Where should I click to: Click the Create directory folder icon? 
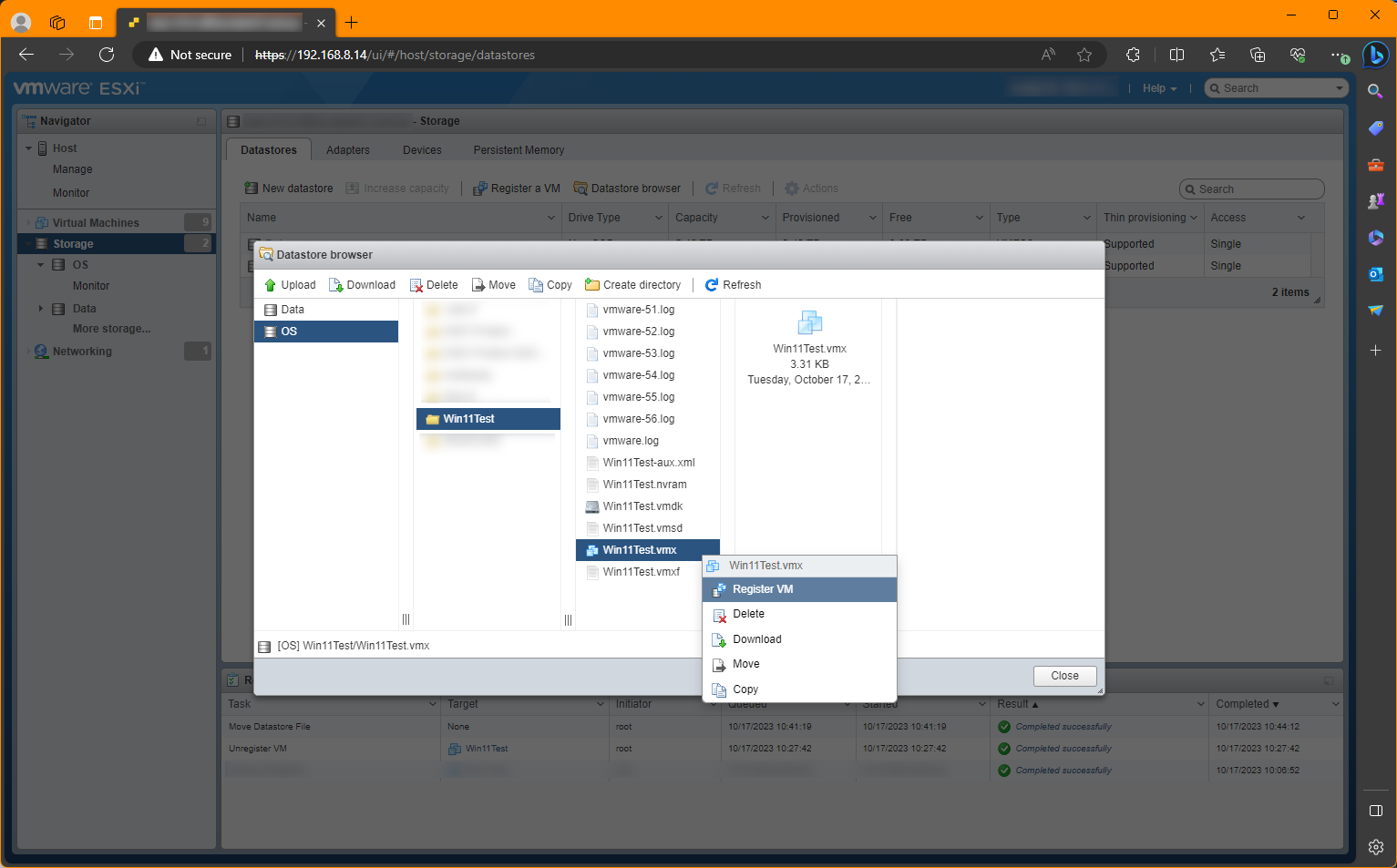[592, 285]
